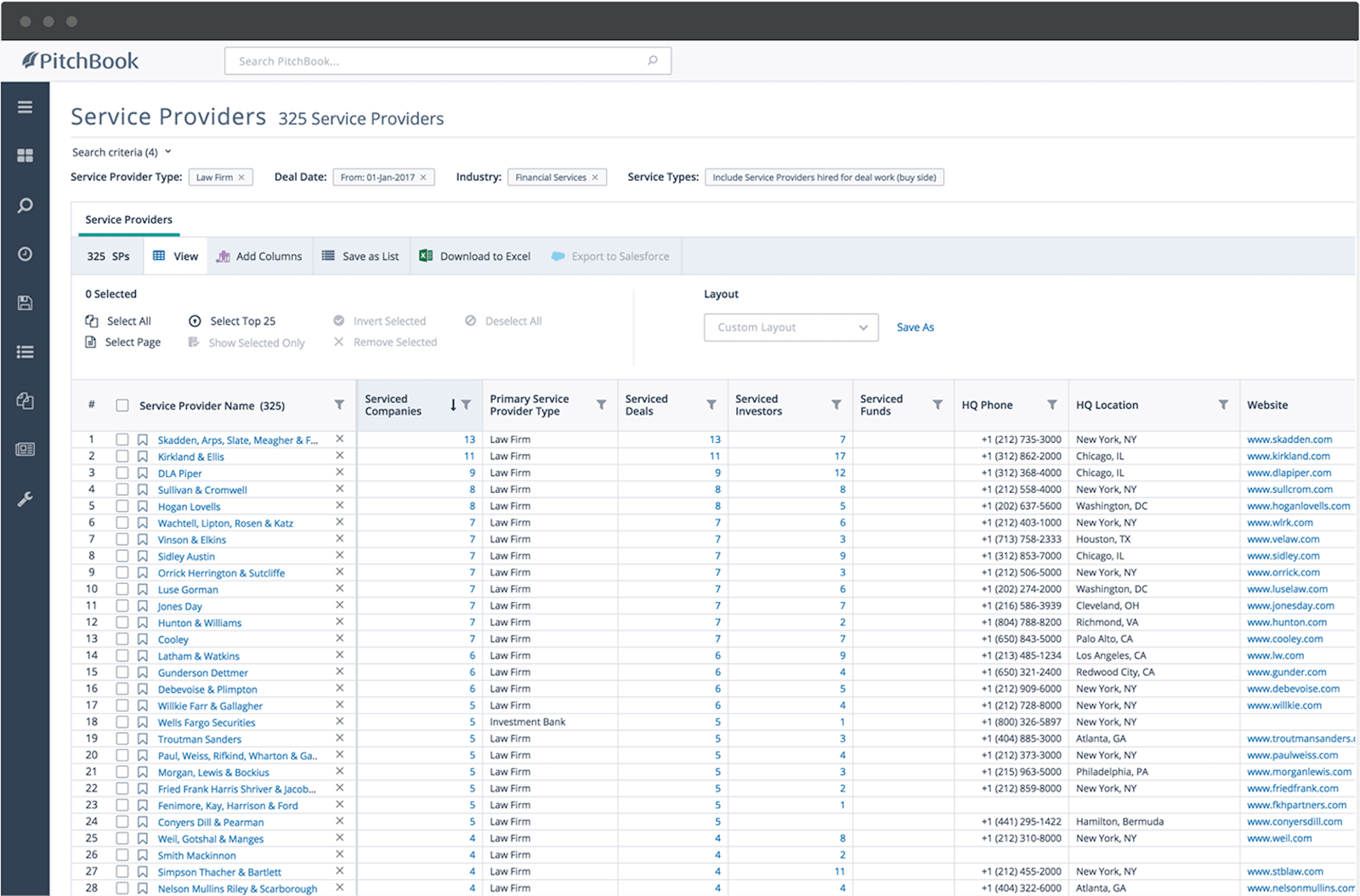Screen dimensions: 1360x896
Task: Open the news icon in the sidebar
Action: (x=25, y=450)
